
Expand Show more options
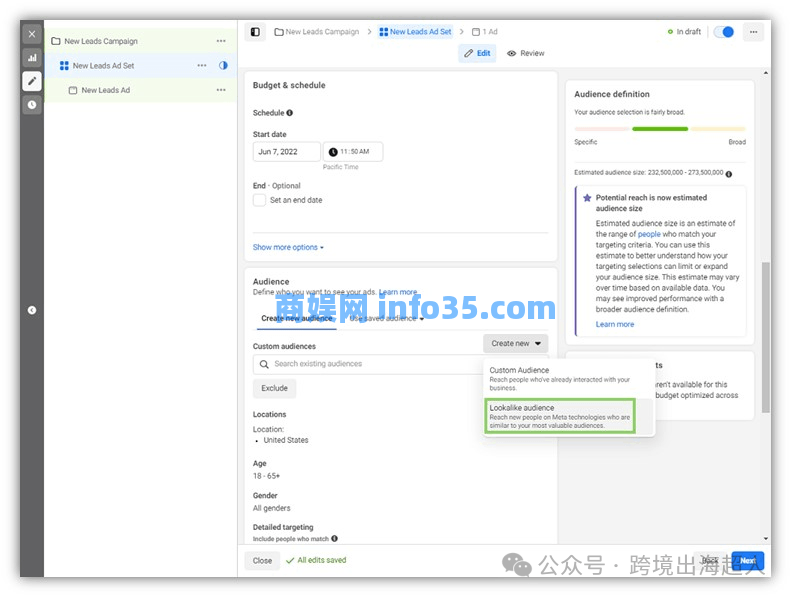288,247
